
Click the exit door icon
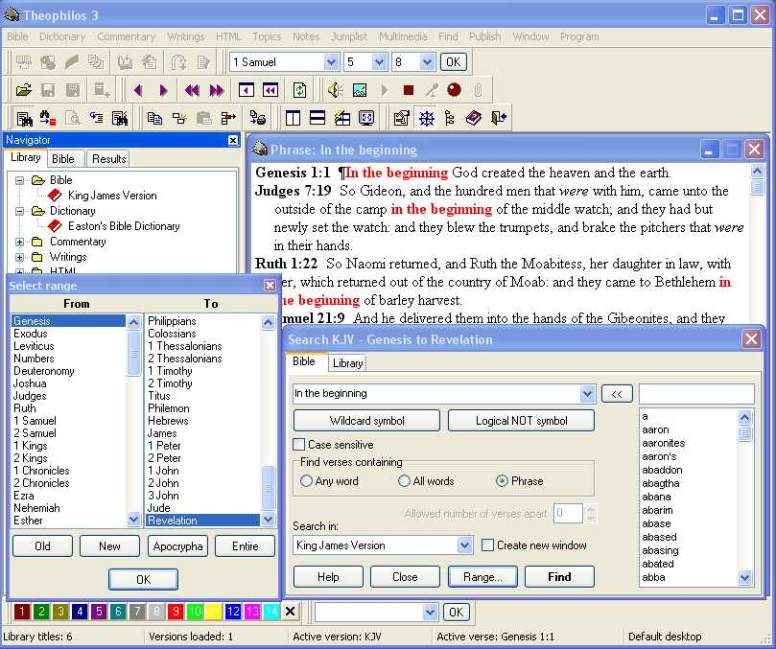(498, 118)
